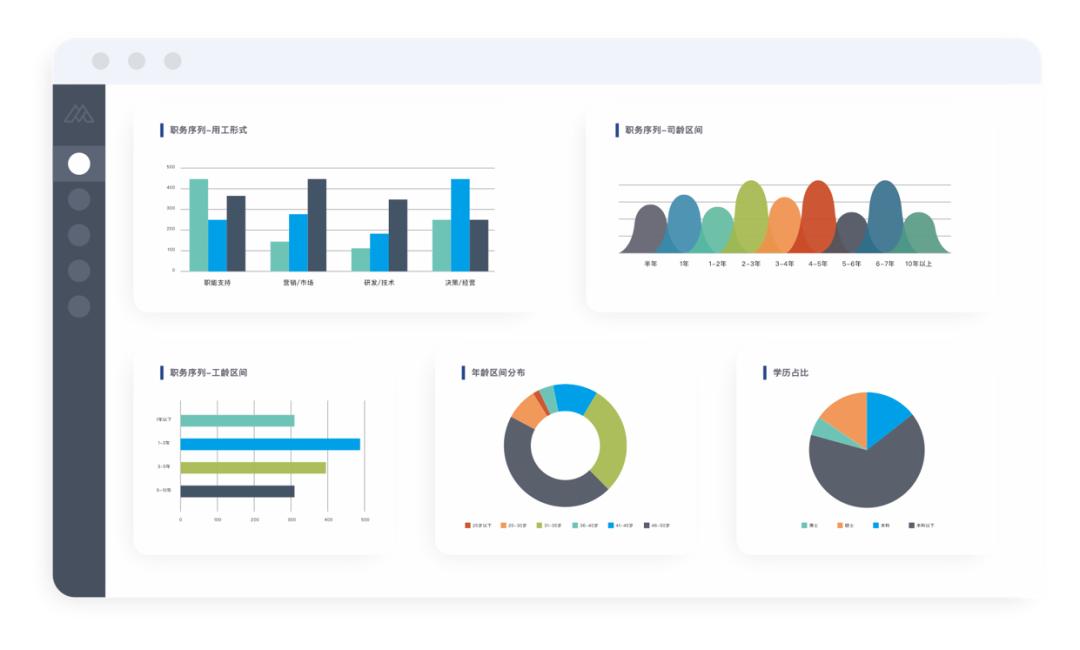The image size is (1080, 650).
Task: Open the second sidebar navigation dot
Action: (x=79, y=200)
